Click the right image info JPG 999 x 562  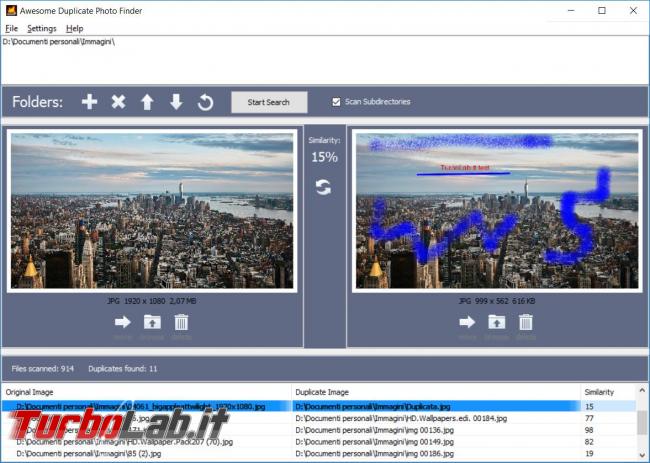pyautogui.click(x=497, y=301)
